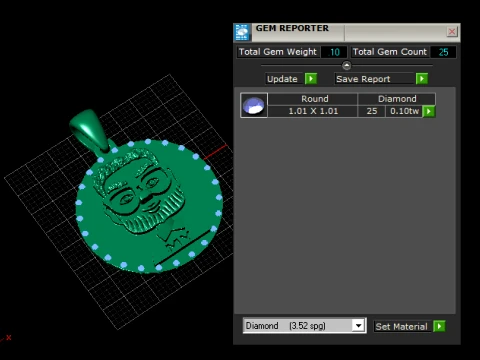This screenshot has height=360, width=480.
Task: Close the Gem Reporter window
Action: tap(452, 32)
